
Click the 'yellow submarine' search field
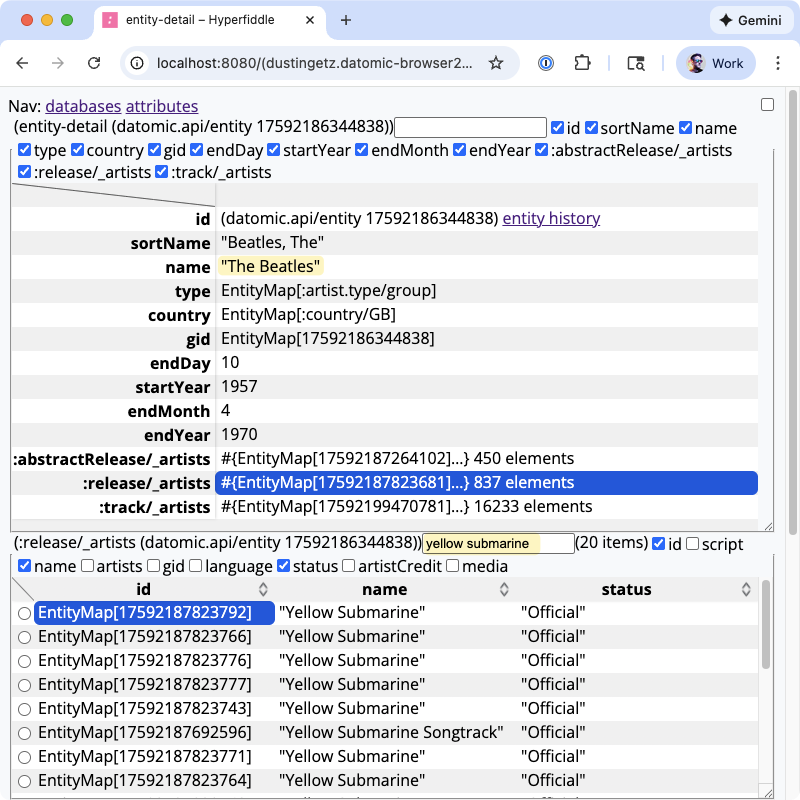(498, 543)
